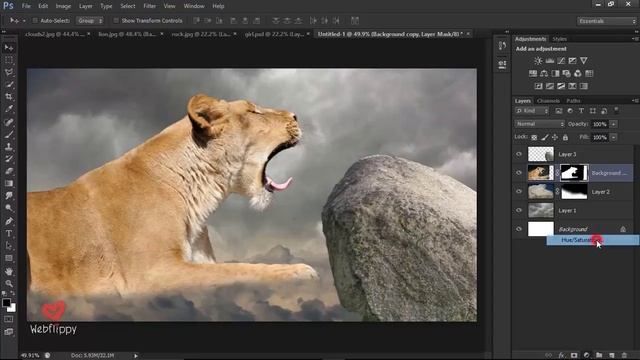Add a Threshold adjustment
640x360 pixels.
[x=561, y=86]
